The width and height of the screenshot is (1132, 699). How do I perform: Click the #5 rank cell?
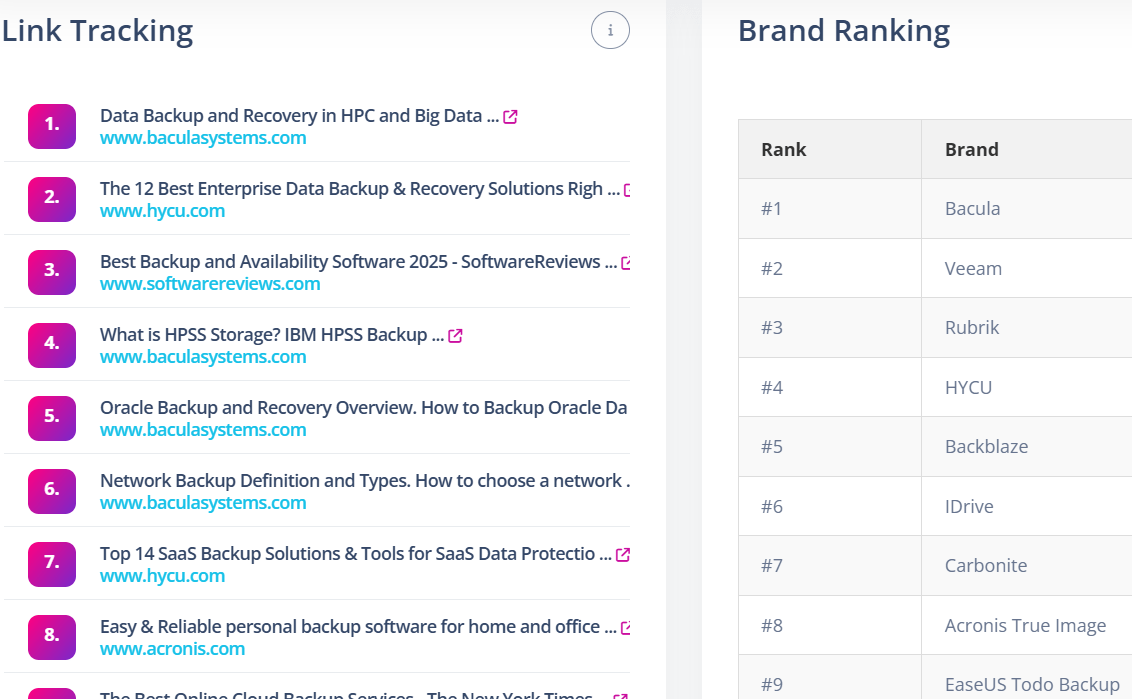[x=830, y=447]
